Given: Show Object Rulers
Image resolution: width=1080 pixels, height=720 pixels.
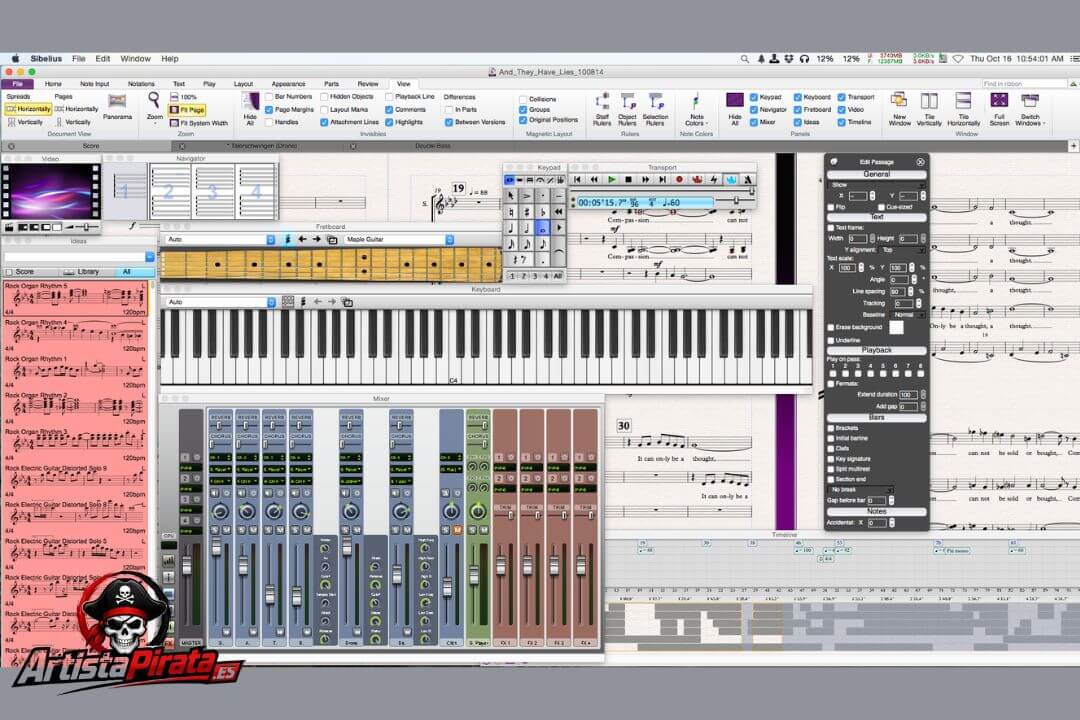Looking at the screenshot, I should coord(627,109).
